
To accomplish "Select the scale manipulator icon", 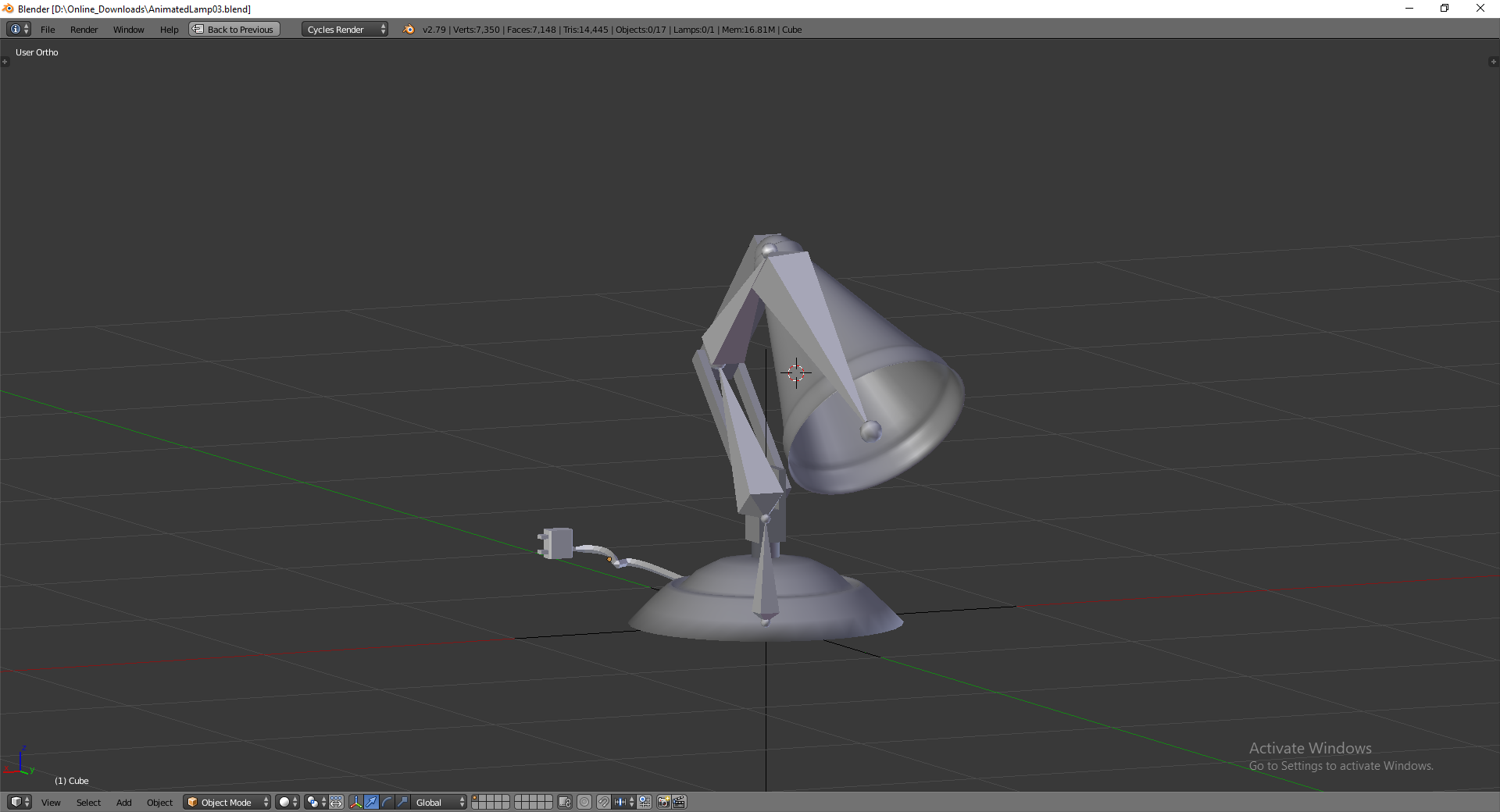I will tap(402, 802).
